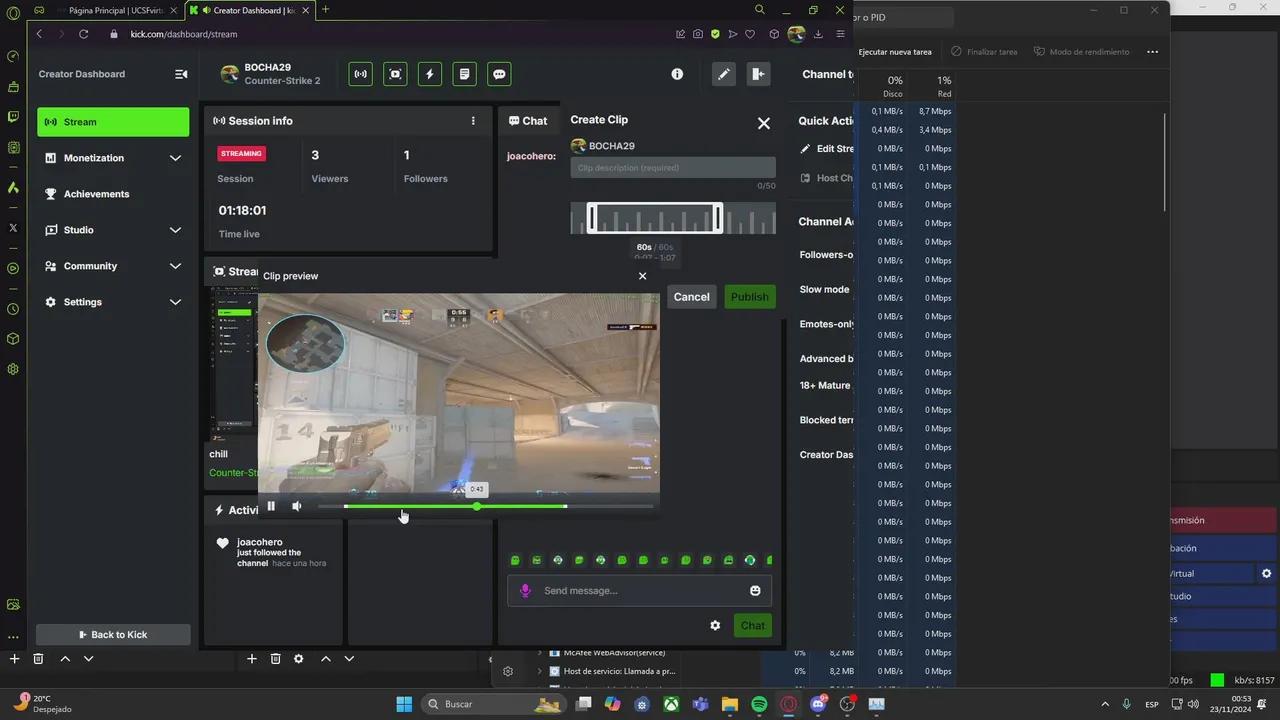Open quick actions lightning bolt icon
The image size is (1280, 720).
coord(430,74)
